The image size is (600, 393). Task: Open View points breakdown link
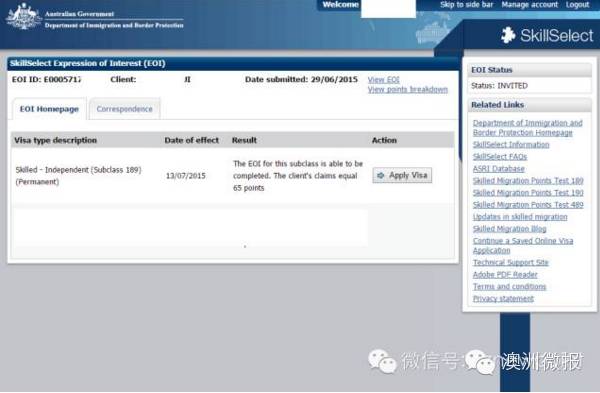408,90
